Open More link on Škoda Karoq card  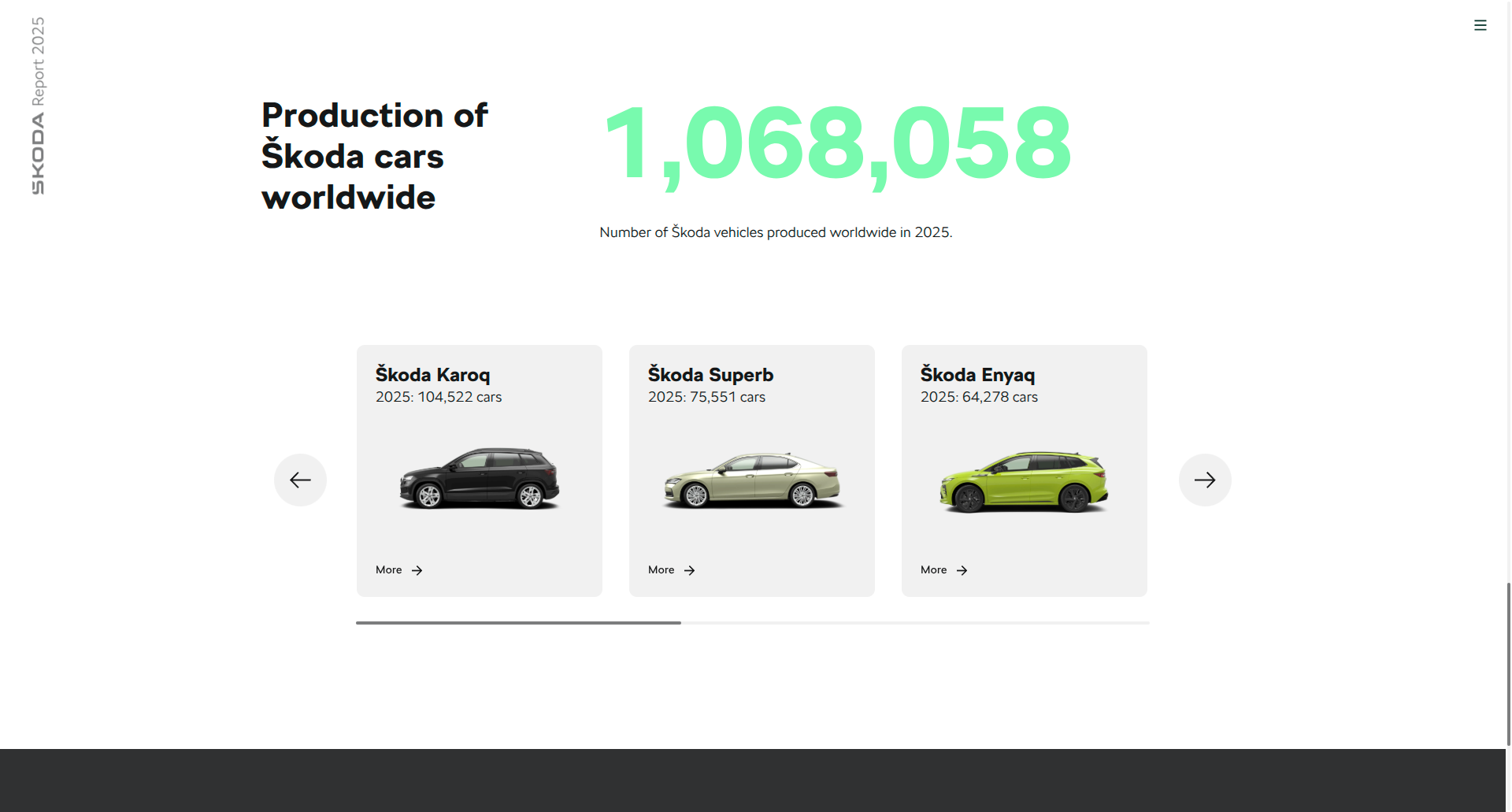tap(399, 570)
